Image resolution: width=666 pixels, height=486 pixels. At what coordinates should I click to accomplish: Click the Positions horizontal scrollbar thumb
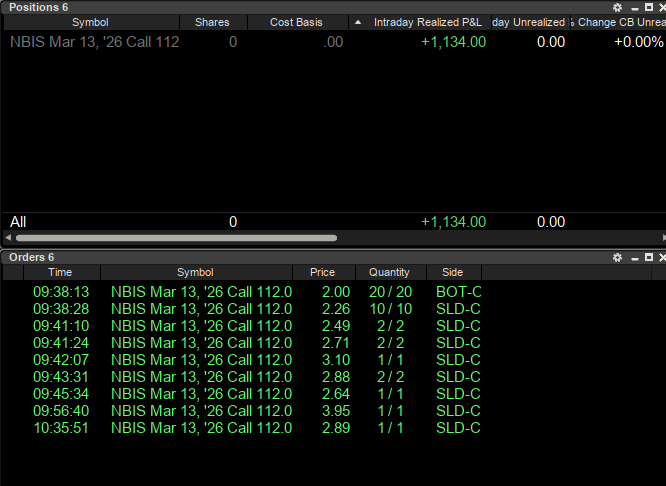point(176,238)
